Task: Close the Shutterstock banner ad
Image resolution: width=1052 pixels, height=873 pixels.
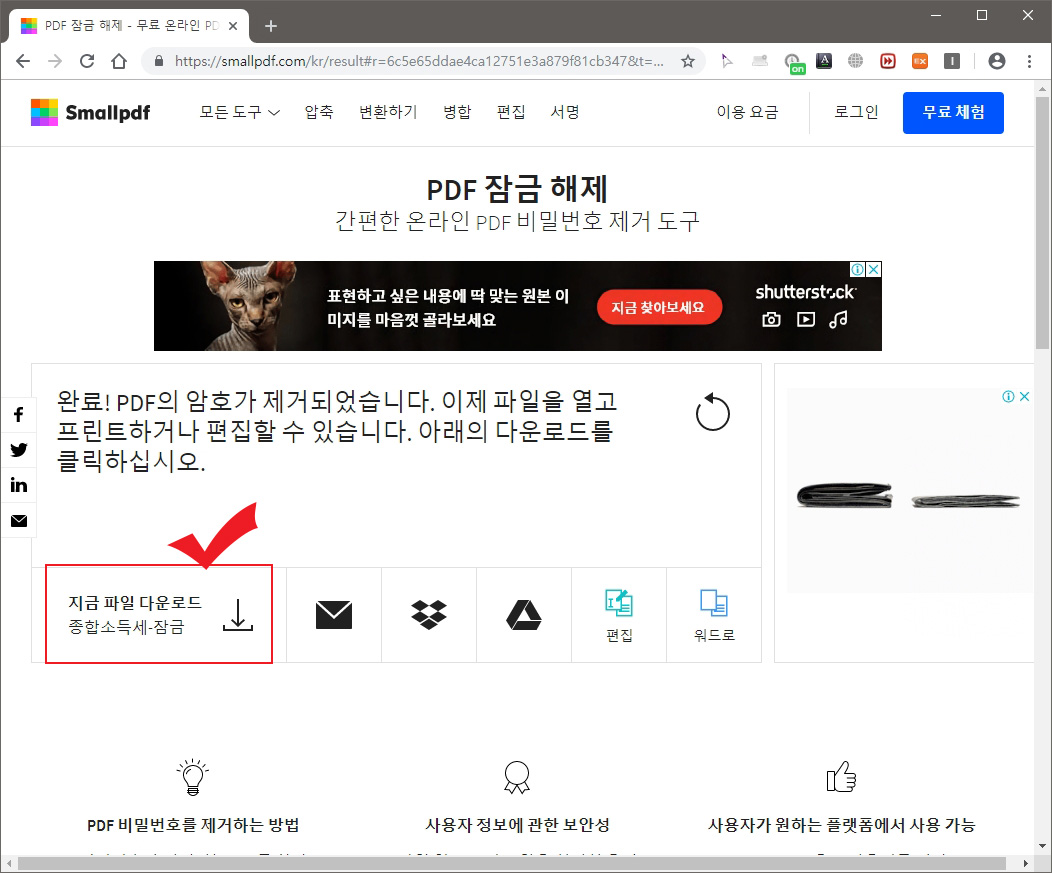Action: (x=874, y=269)
